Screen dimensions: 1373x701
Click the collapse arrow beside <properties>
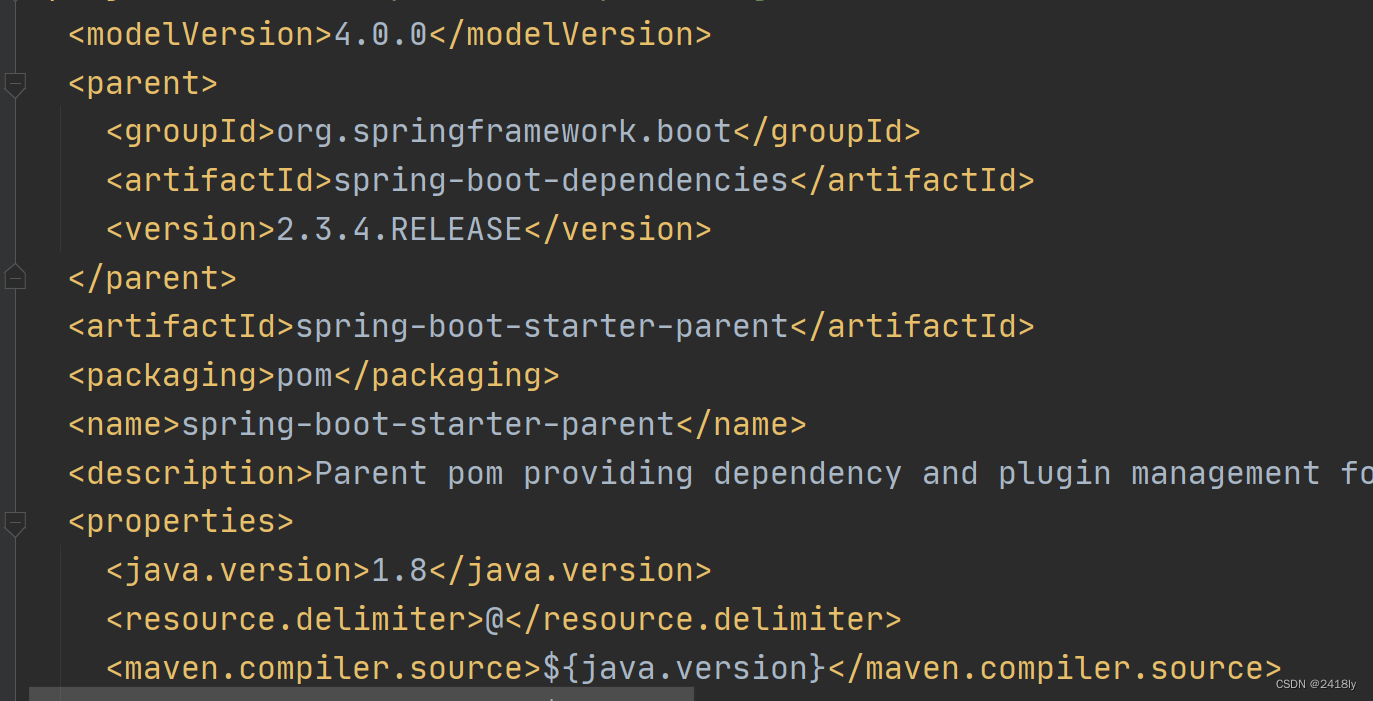(x=15, y=522)
